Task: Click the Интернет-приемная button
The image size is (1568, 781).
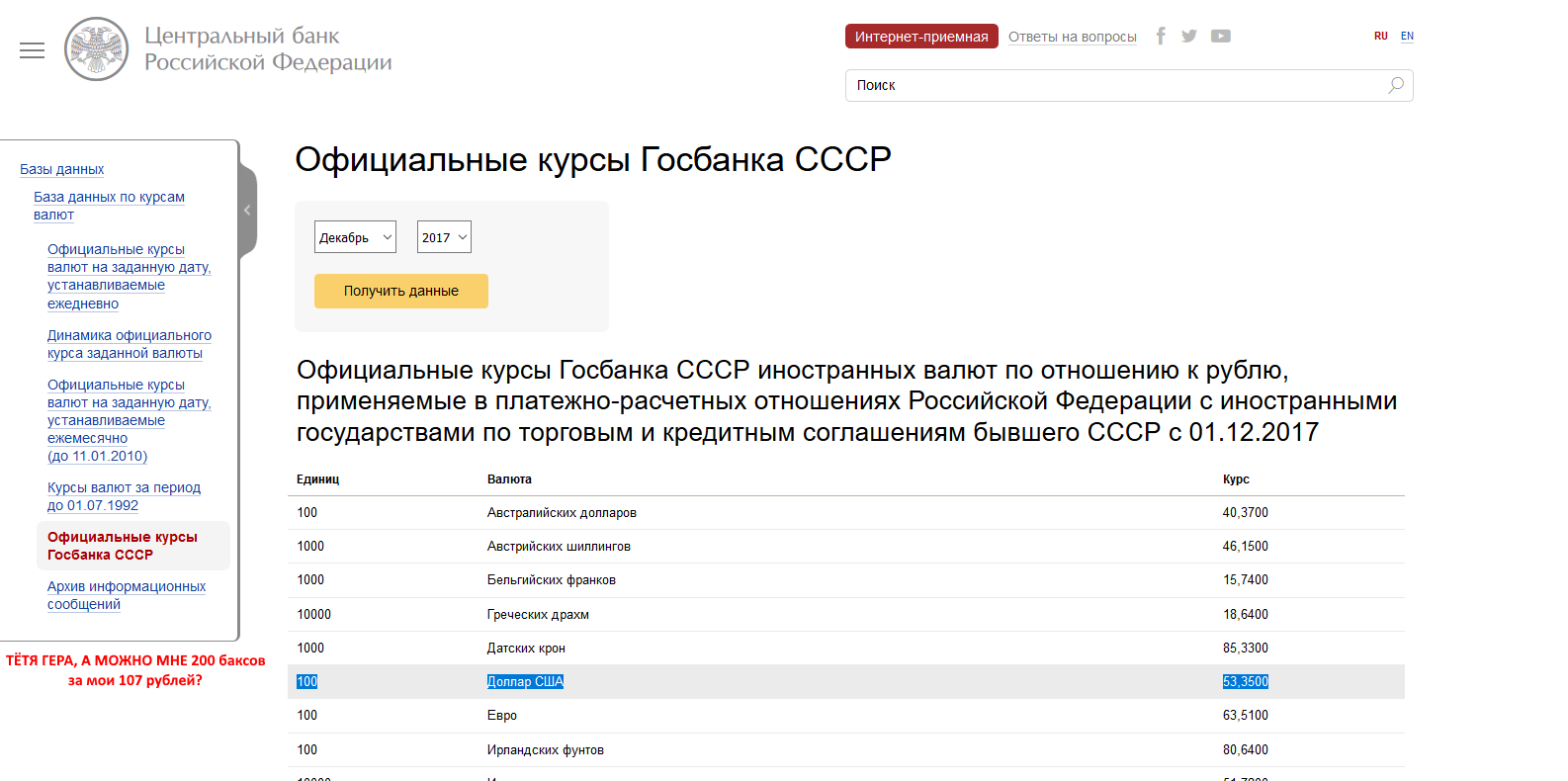Action: [921, 37]
